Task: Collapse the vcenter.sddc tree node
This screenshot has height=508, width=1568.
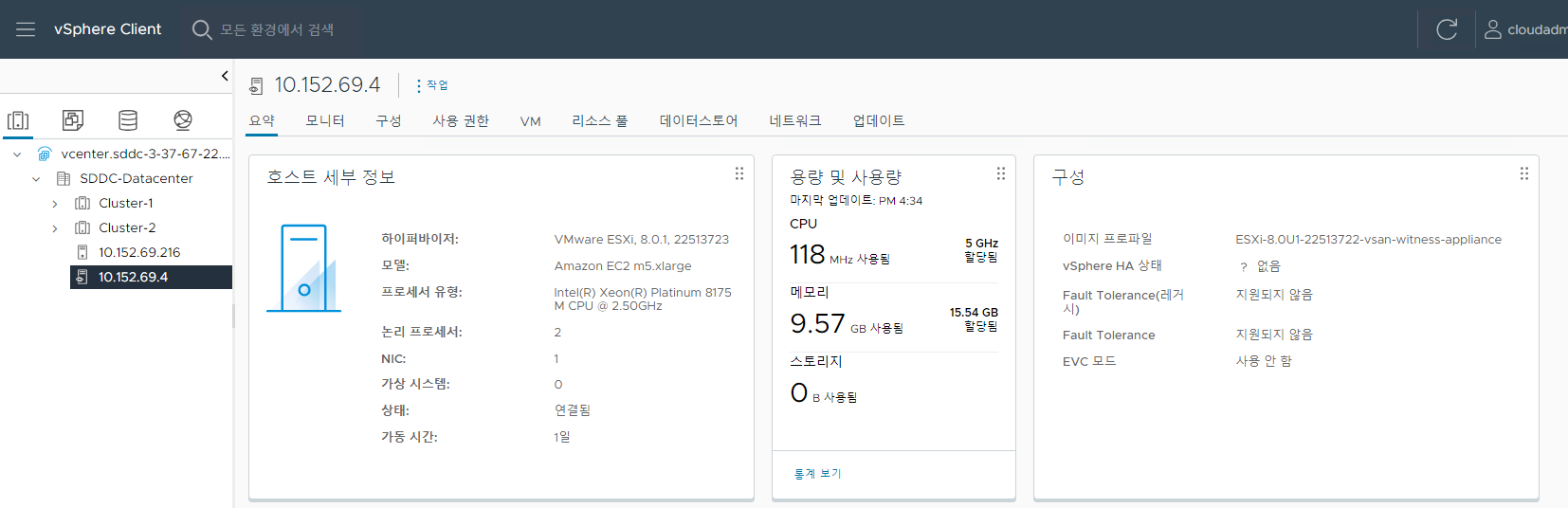Action: 17,154
